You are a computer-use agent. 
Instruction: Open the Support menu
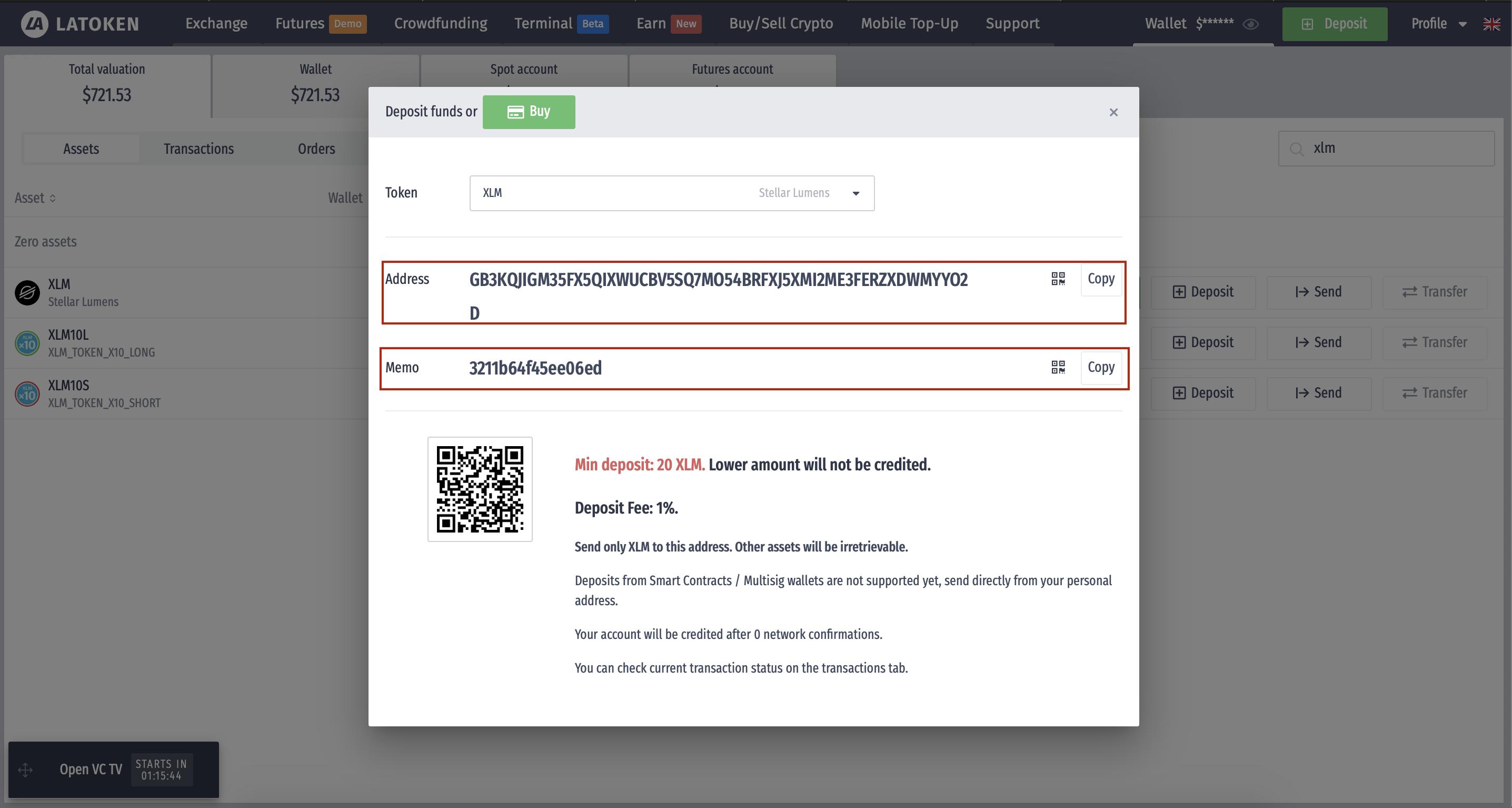point(1012,24)
